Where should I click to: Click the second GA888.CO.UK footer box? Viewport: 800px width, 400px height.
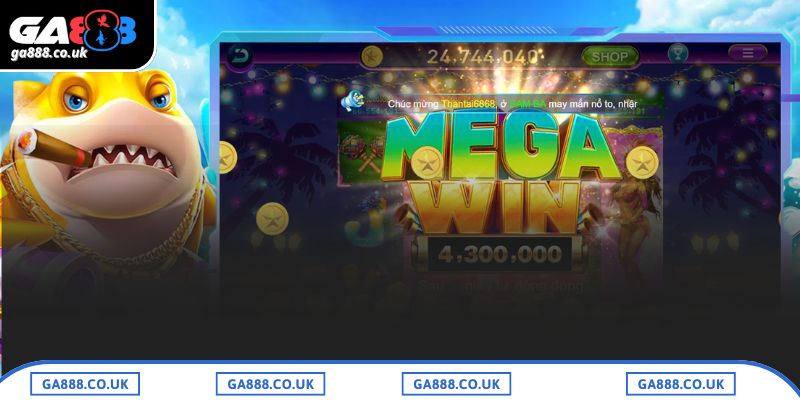coord(270,384)
